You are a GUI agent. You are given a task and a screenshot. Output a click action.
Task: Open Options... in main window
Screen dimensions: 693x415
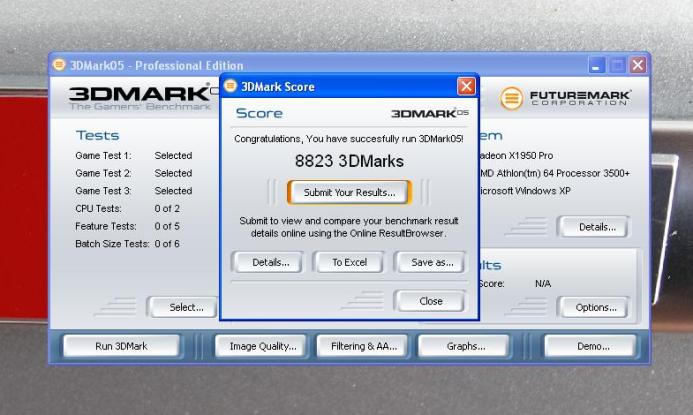[x=596, y=307]
